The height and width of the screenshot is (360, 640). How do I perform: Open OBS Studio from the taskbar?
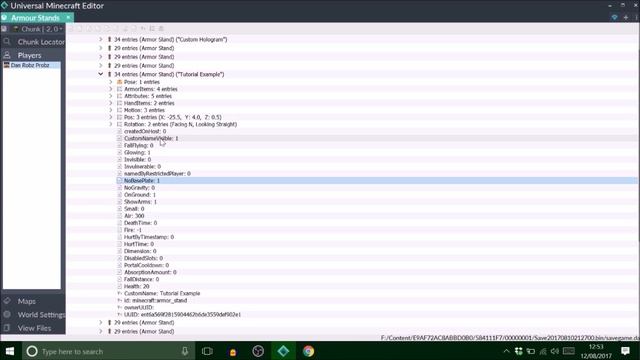click(x=258, y=351)
